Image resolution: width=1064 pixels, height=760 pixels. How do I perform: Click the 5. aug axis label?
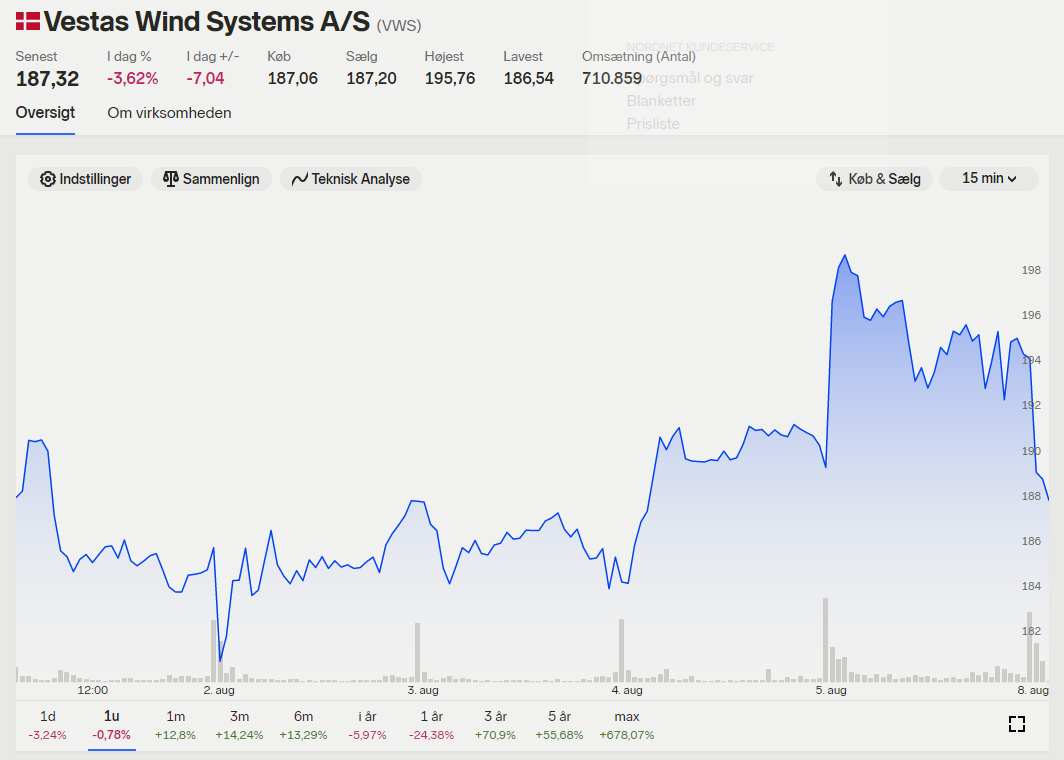831,690
